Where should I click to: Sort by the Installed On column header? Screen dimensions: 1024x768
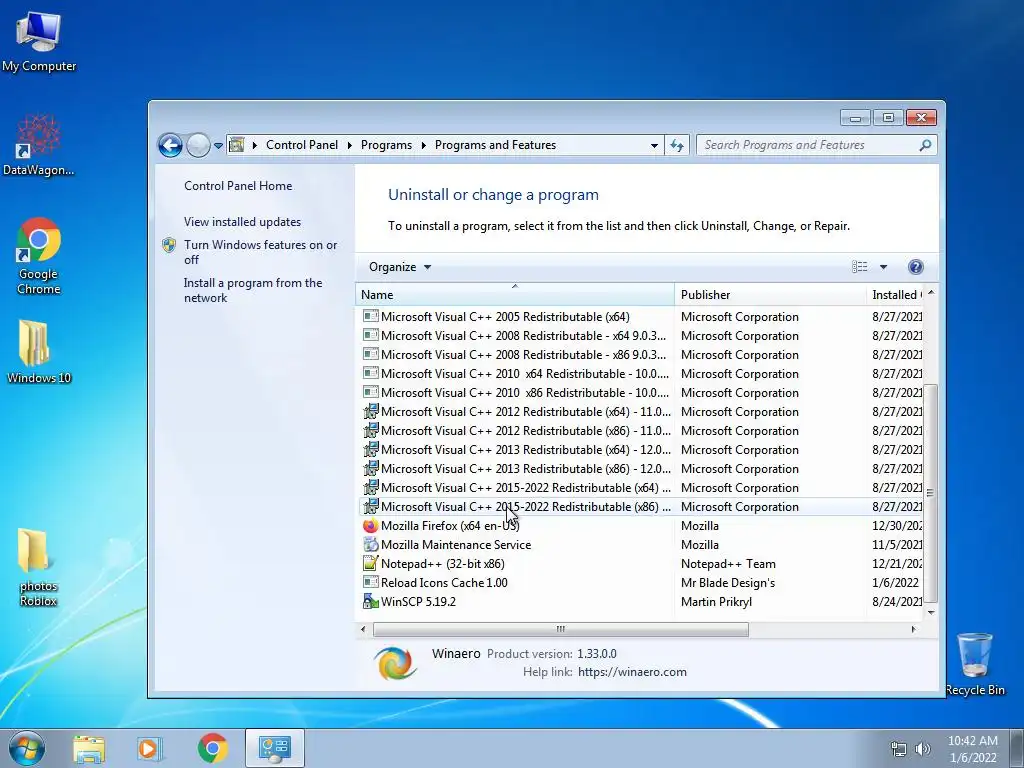tap(895, 295)
